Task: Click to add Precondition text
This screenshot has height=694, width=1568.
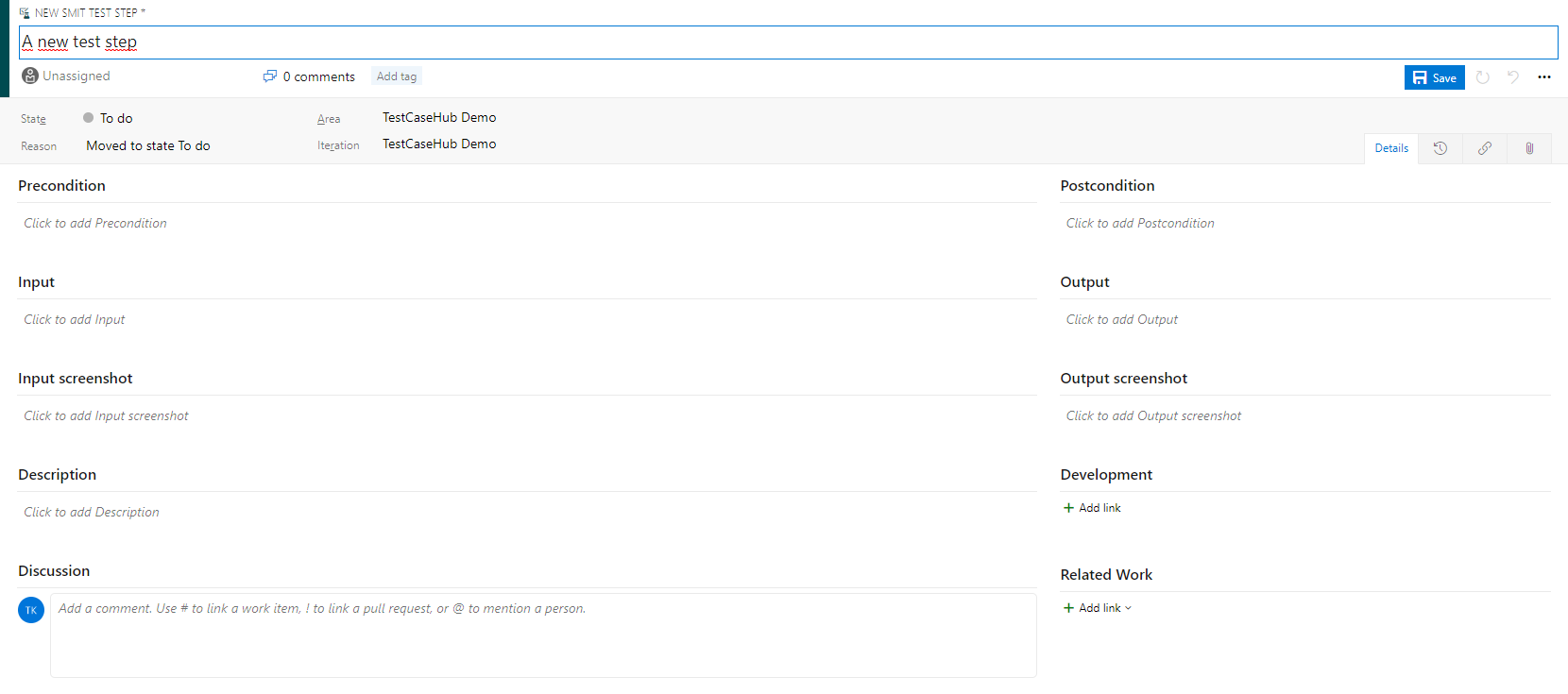Action: (95, 223)
